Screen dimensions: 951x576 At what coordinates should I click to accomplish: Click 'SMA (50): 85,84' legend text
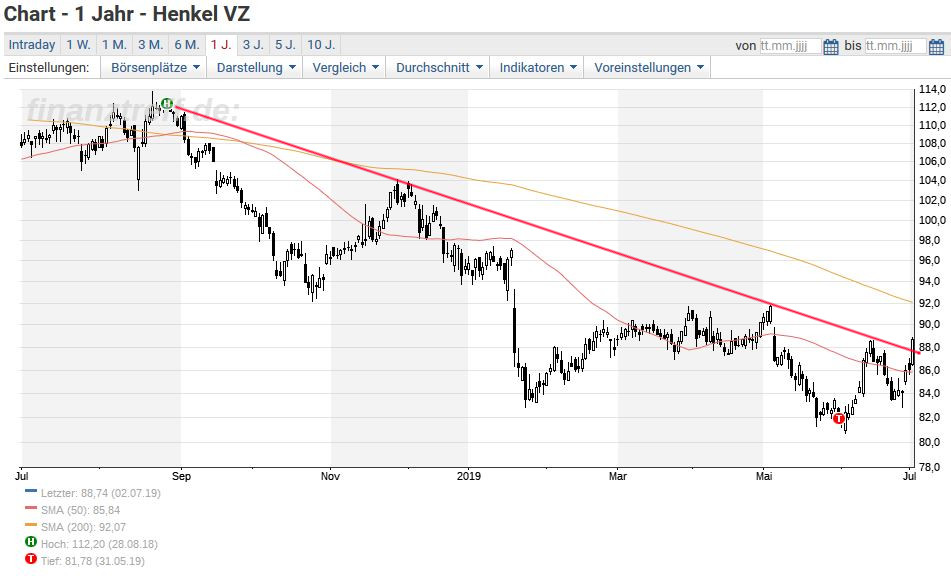pyautogui.click(x=81, y=511)
